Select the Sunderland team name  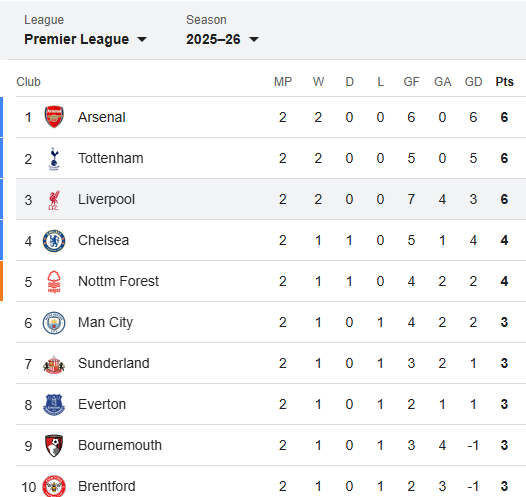coord(114,363)
